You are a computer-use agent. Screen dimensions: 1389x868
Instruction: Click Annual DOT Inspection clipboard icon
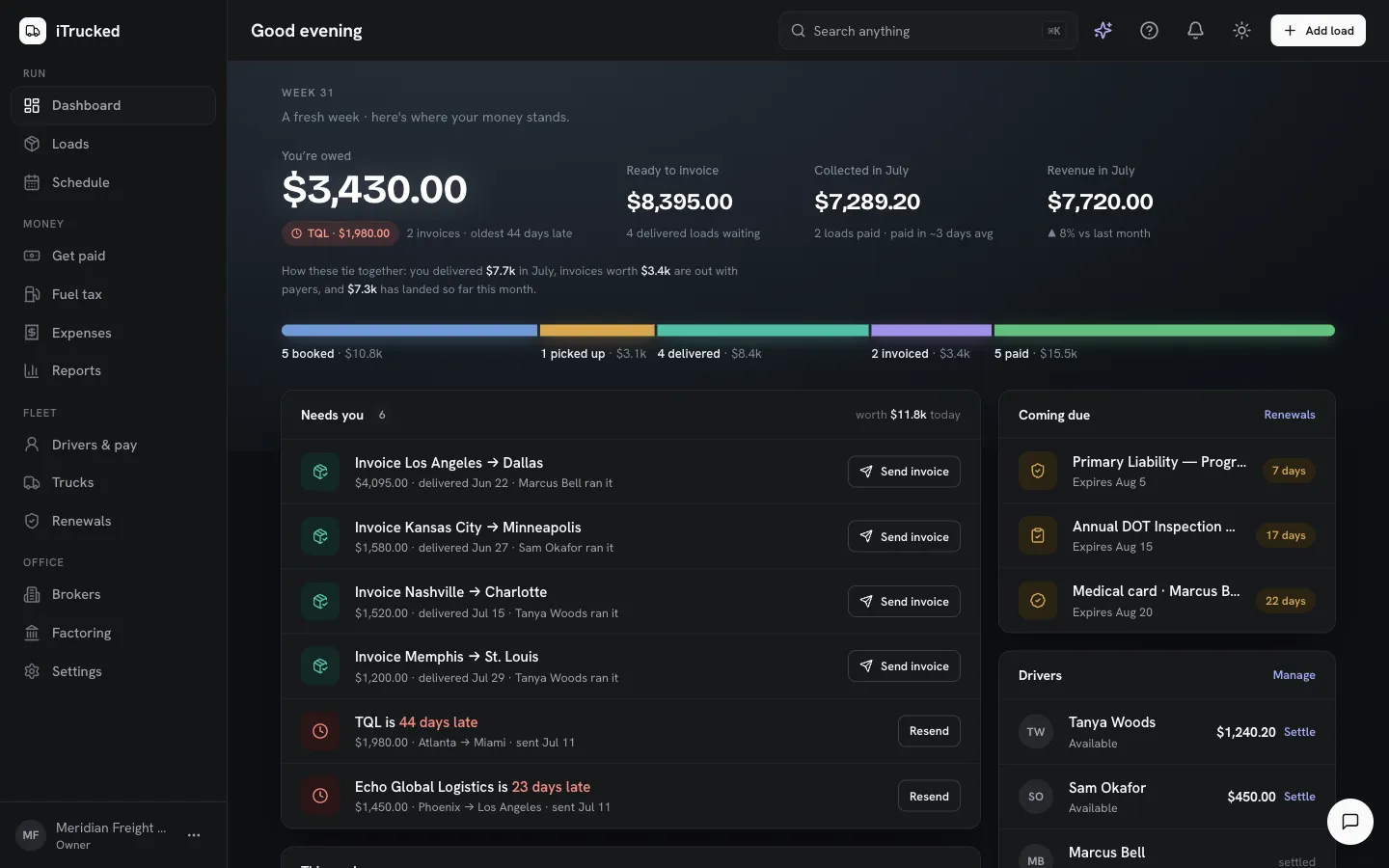tap(1038, 535)
